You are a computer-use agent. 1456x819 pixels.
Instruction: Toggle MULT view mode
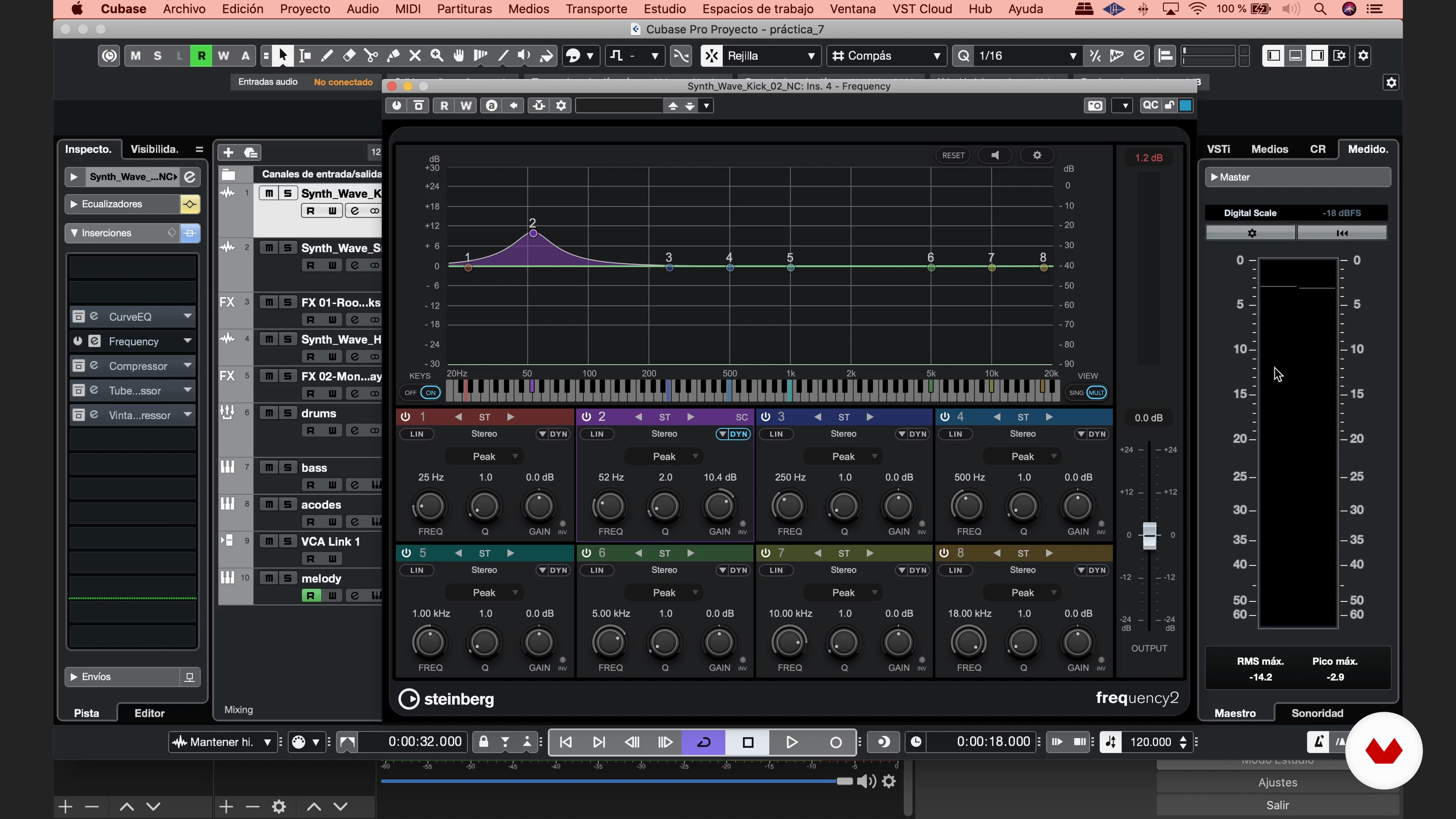point(1096,393)
